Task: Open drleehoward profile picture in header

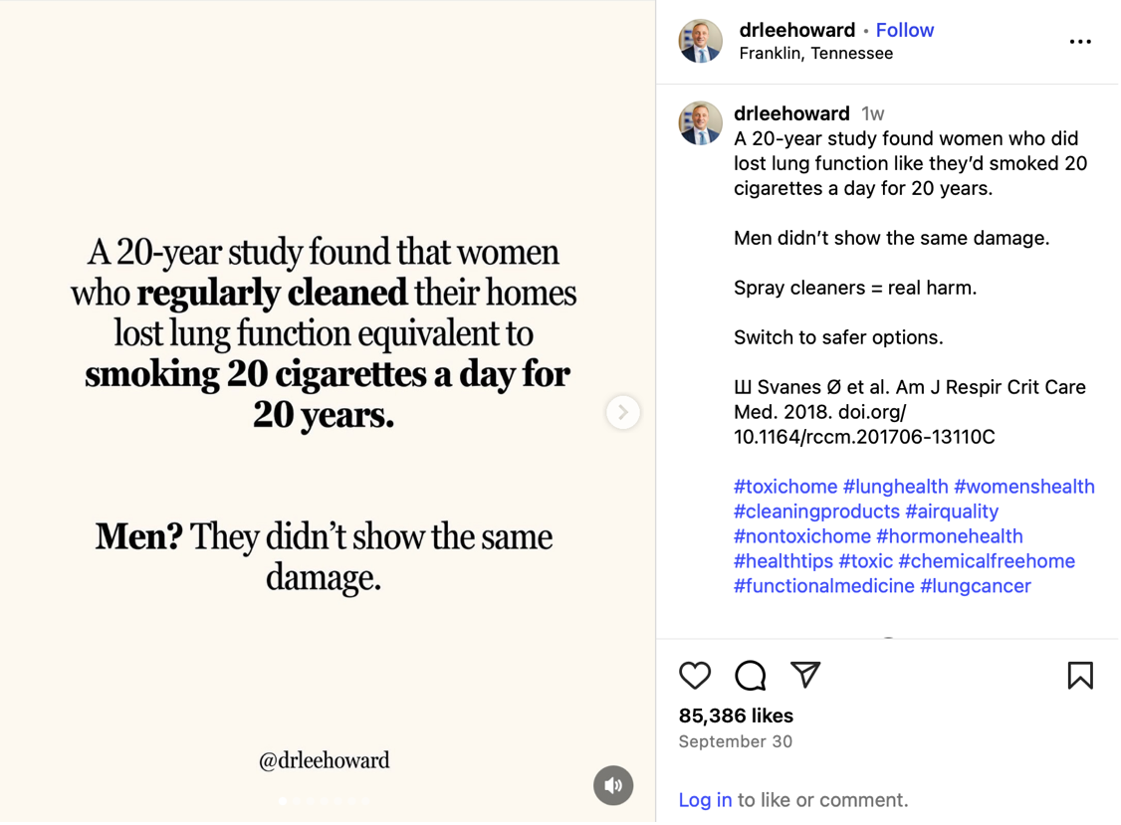Action: (700, 41)
